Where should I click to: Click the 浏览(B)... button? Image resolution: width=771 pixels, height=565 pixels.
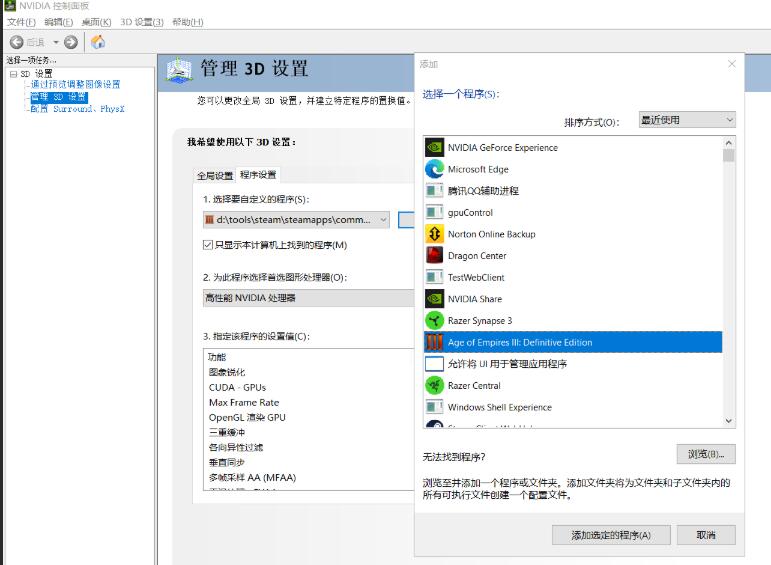pos(705,454)
